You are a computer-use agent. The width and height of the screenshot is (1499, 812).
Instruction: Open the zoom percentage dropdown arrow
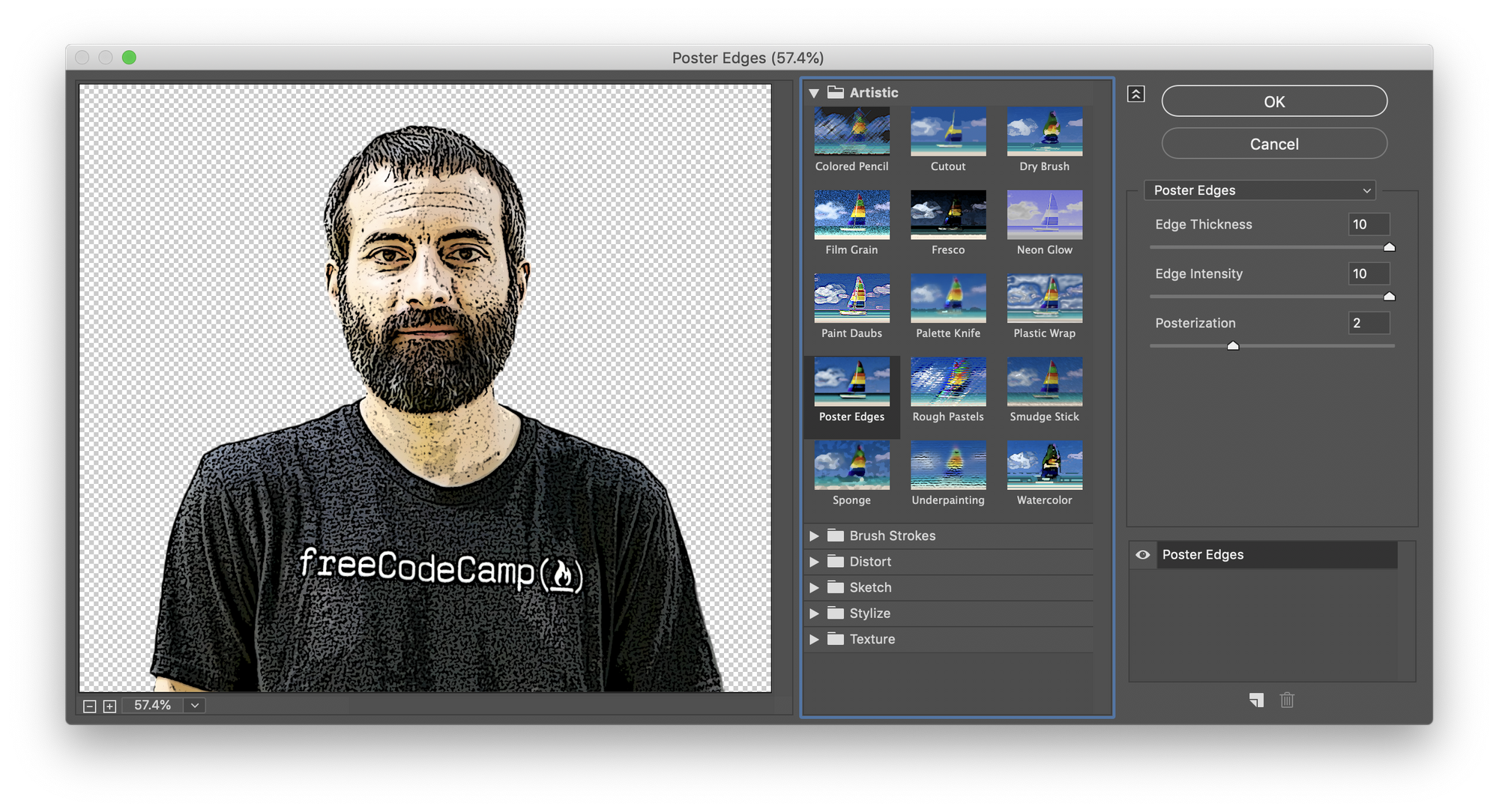point(195,706)
